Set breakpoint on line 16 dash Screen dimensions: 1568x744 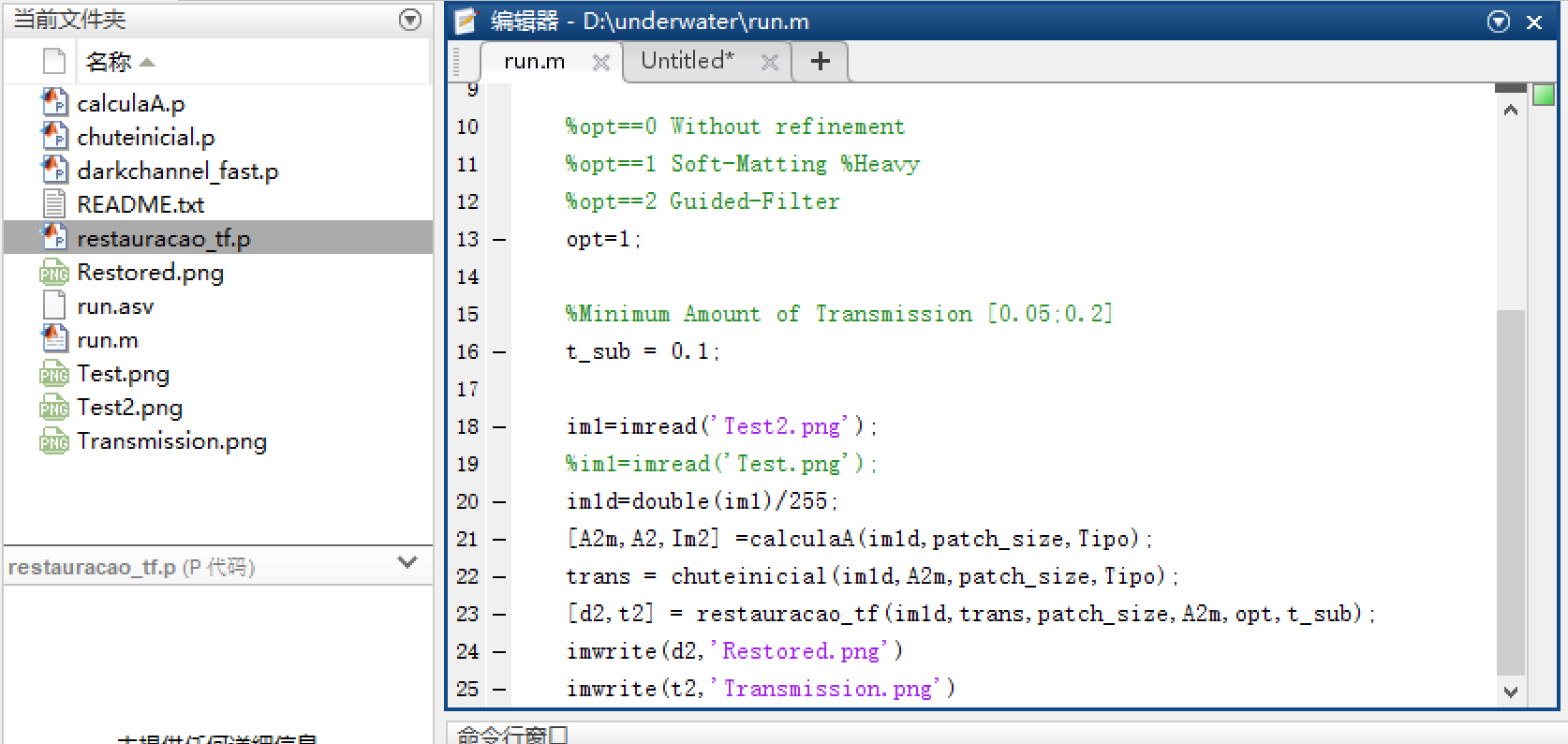point(499,352)
